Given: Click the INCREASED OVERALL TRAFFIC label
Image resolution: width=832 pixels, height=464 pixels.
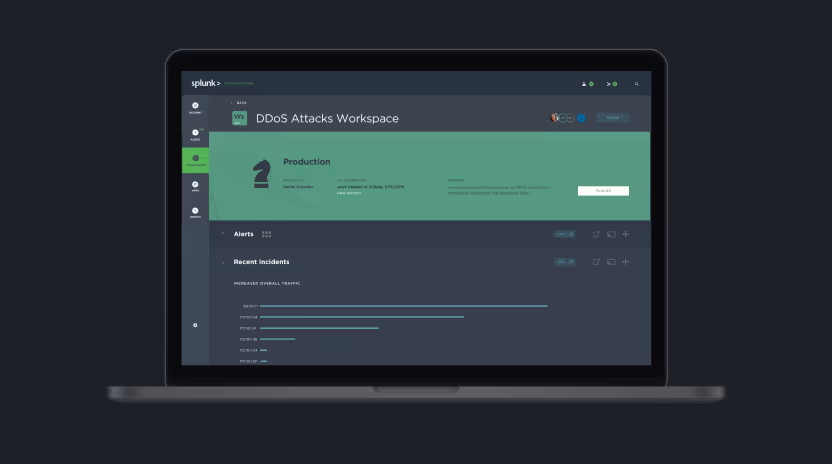Looking at the screenshot, I should [x=267, y=283].
